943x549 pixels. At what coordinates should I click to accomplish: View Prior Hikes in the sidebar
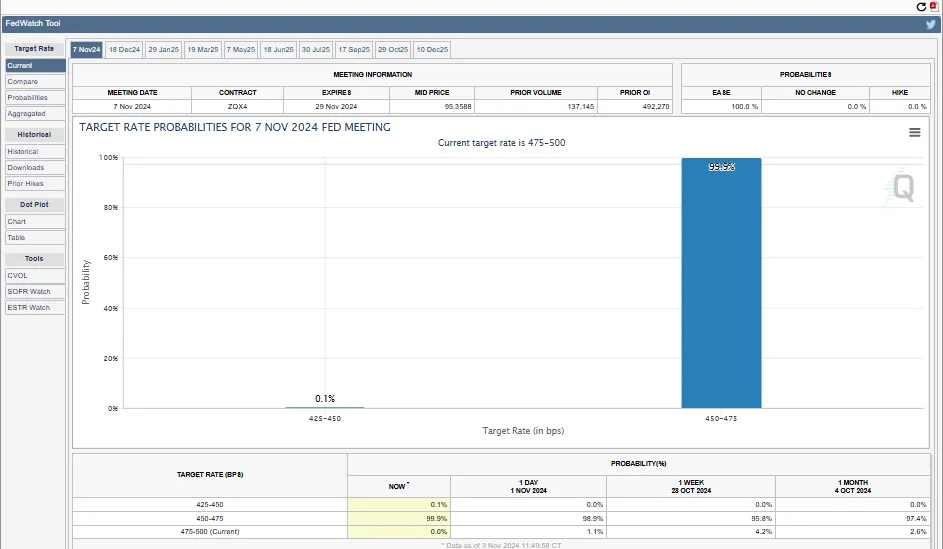[x=35, y=184]
